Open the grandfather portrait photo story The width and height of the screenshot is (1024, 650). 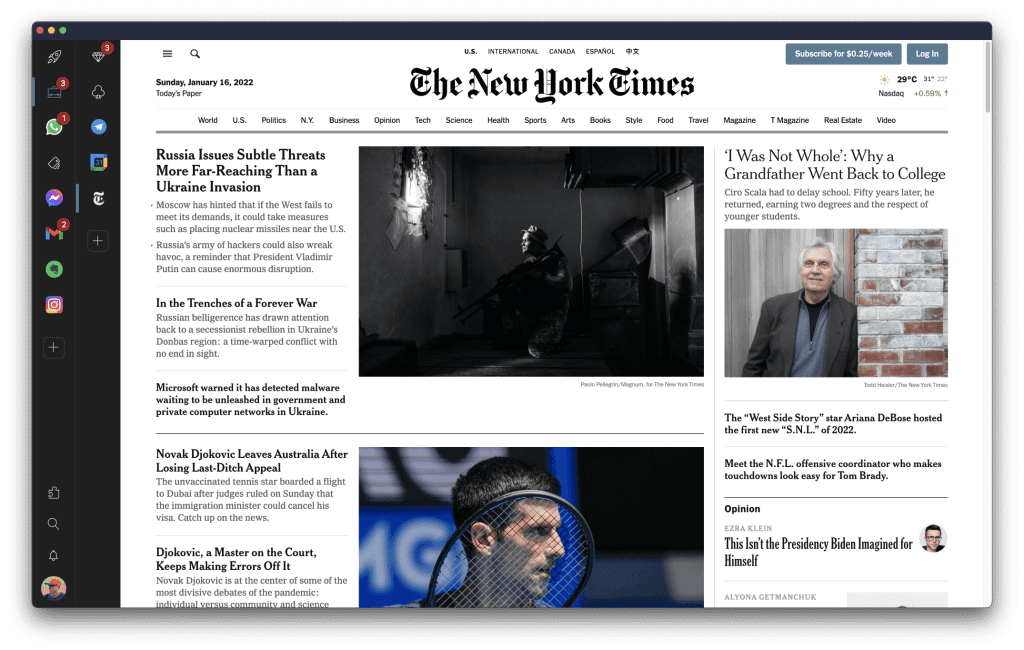(x=835, y=303)
